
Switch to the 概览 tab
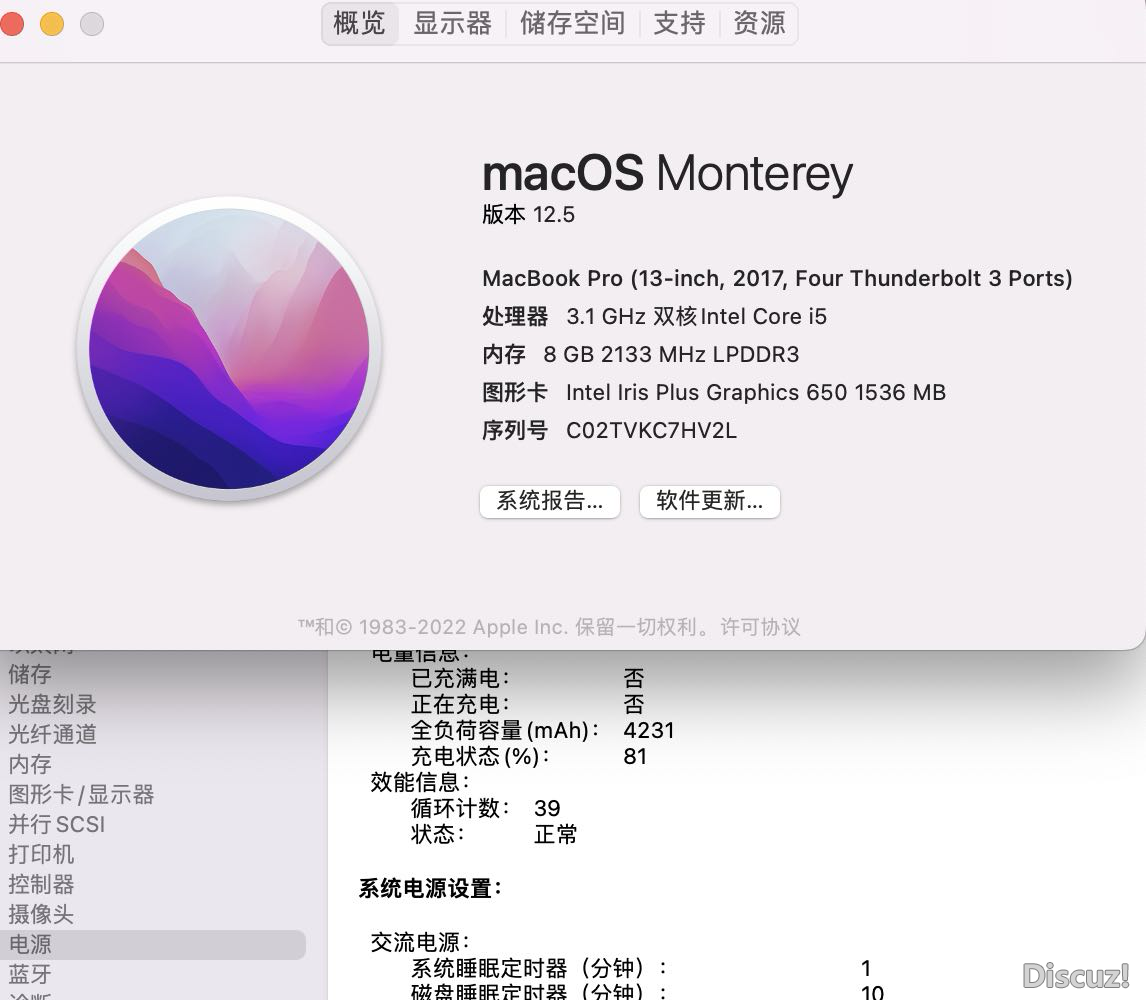360,23
